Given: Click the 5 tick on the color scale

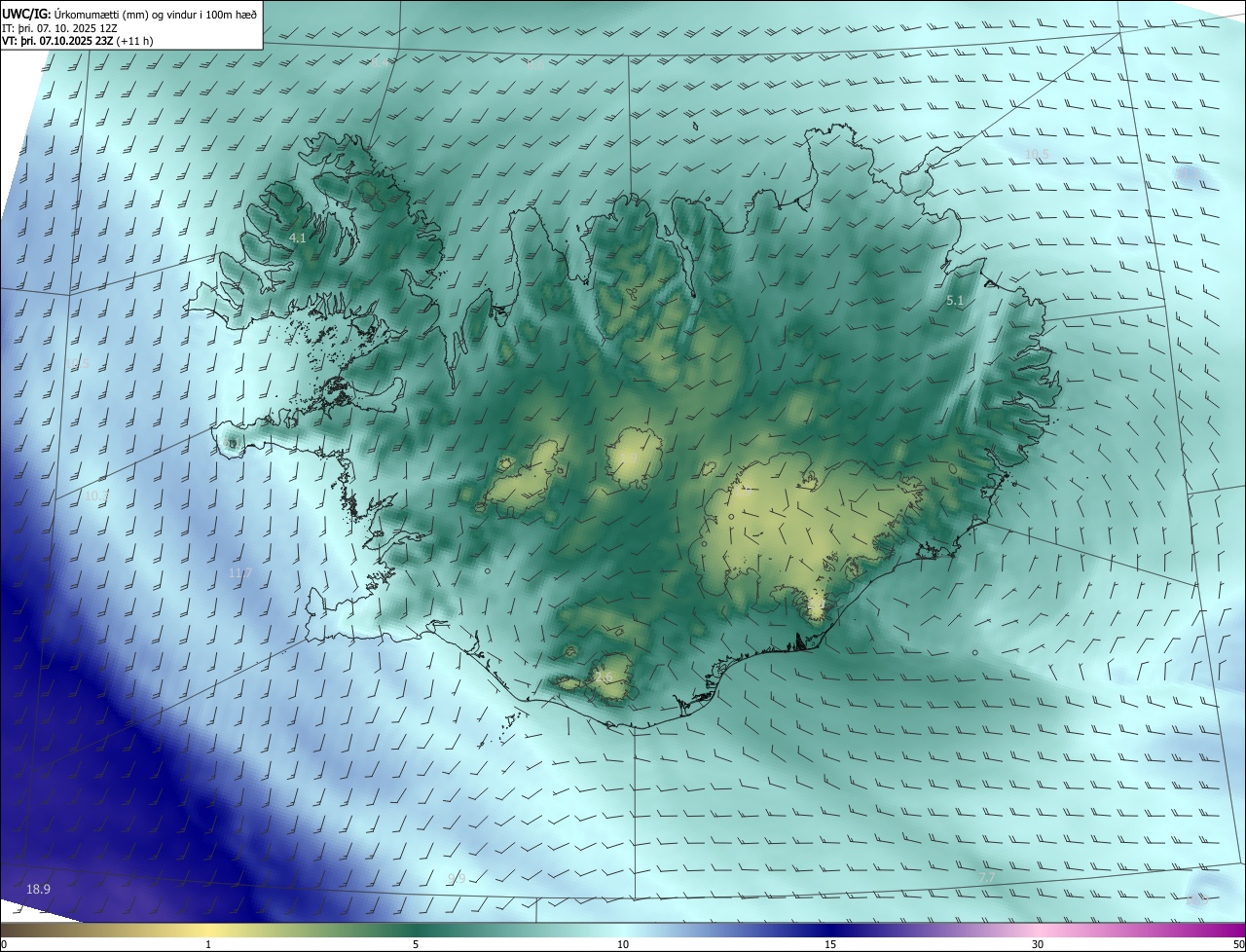Looking at the screenshot, I should pos(416,945).
